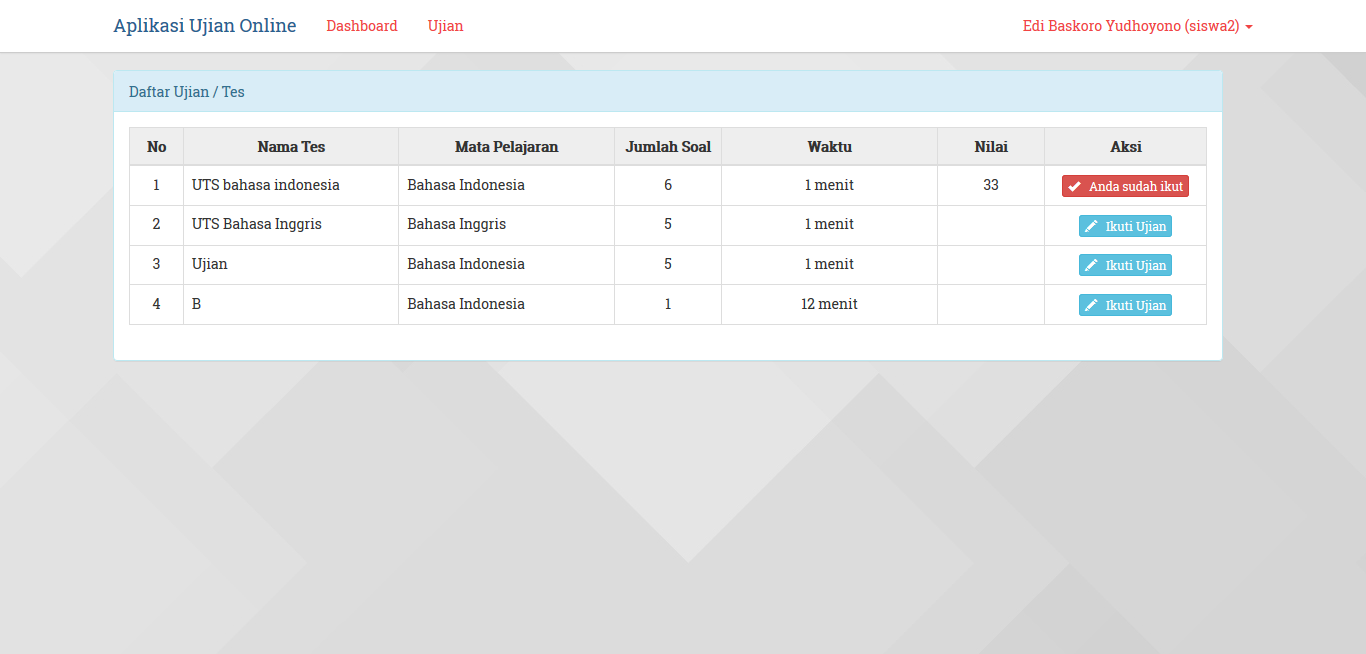Select the pencil icon beside Ikuti Ujian for Ujian test
The width and height of the screenshot is (1366, 654).
(x=1092, y=265)
